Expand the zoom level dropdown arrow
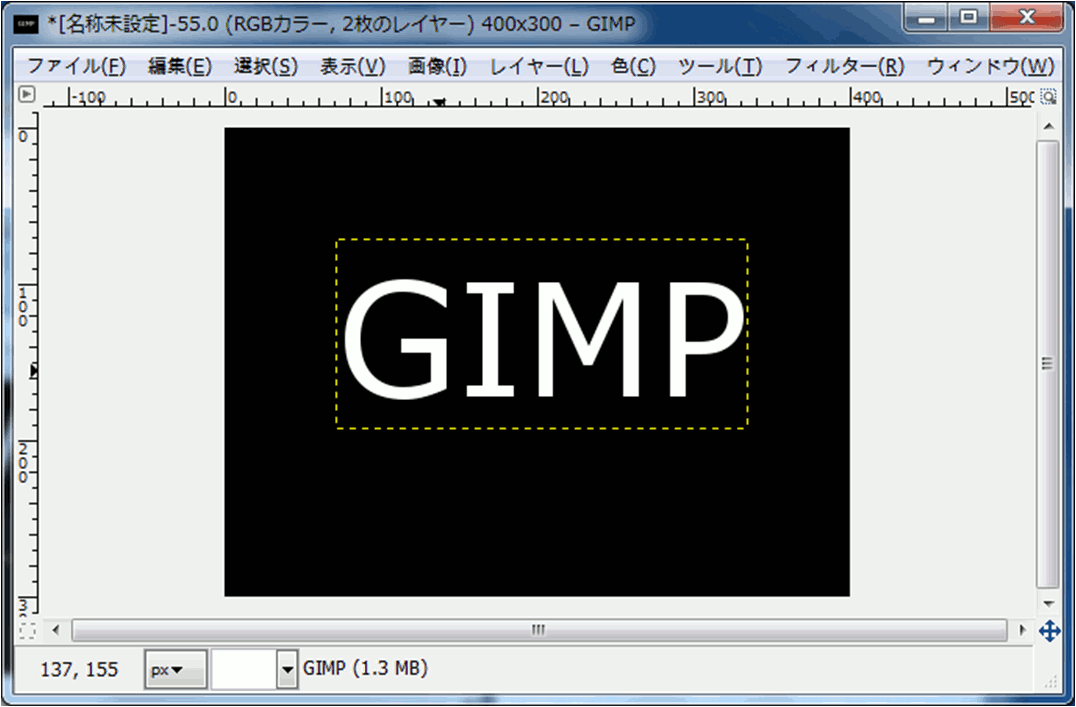Screen dimensions: 1076x707 288,670
